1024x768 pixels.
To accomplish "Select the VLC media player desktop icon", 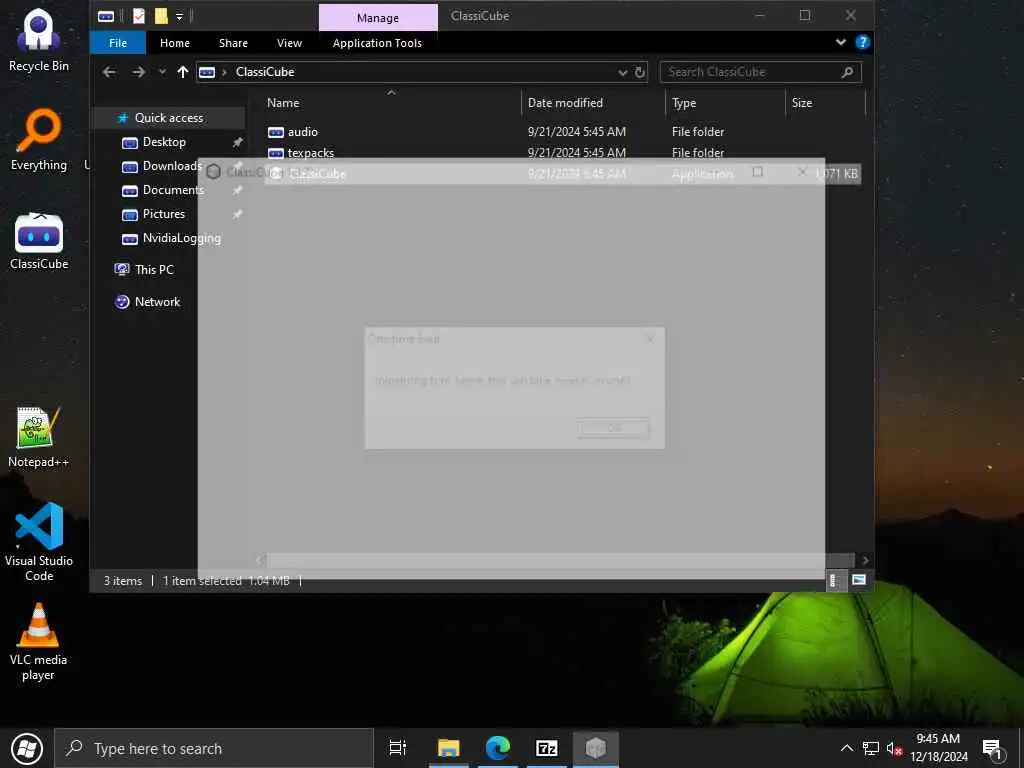I will coord(39,642).
